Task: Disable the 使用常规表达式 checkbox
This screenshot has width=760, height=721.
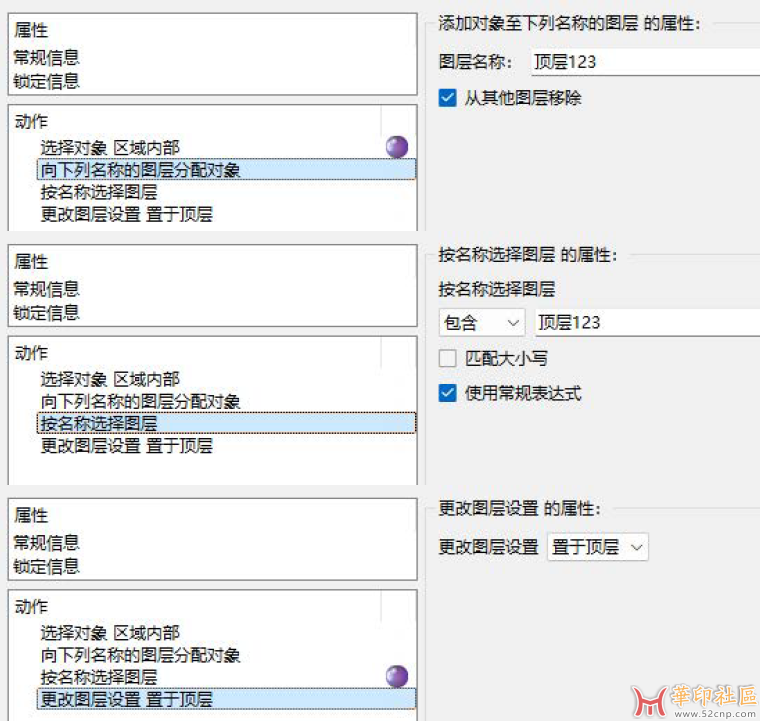Action: coord(447,393)
